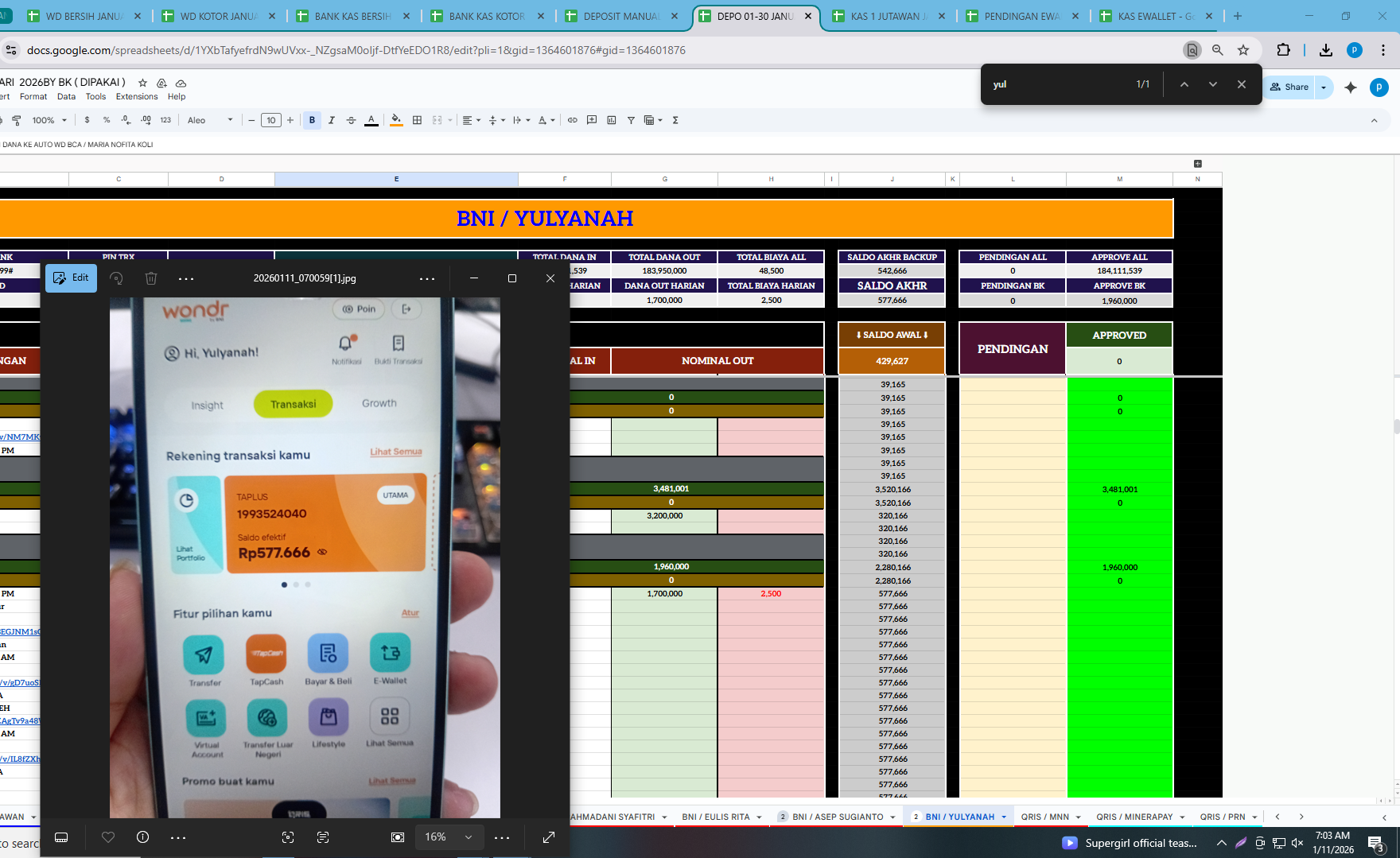Open Tools menu
Viewport: 1400px width, 858px height.
coord(95,96)
